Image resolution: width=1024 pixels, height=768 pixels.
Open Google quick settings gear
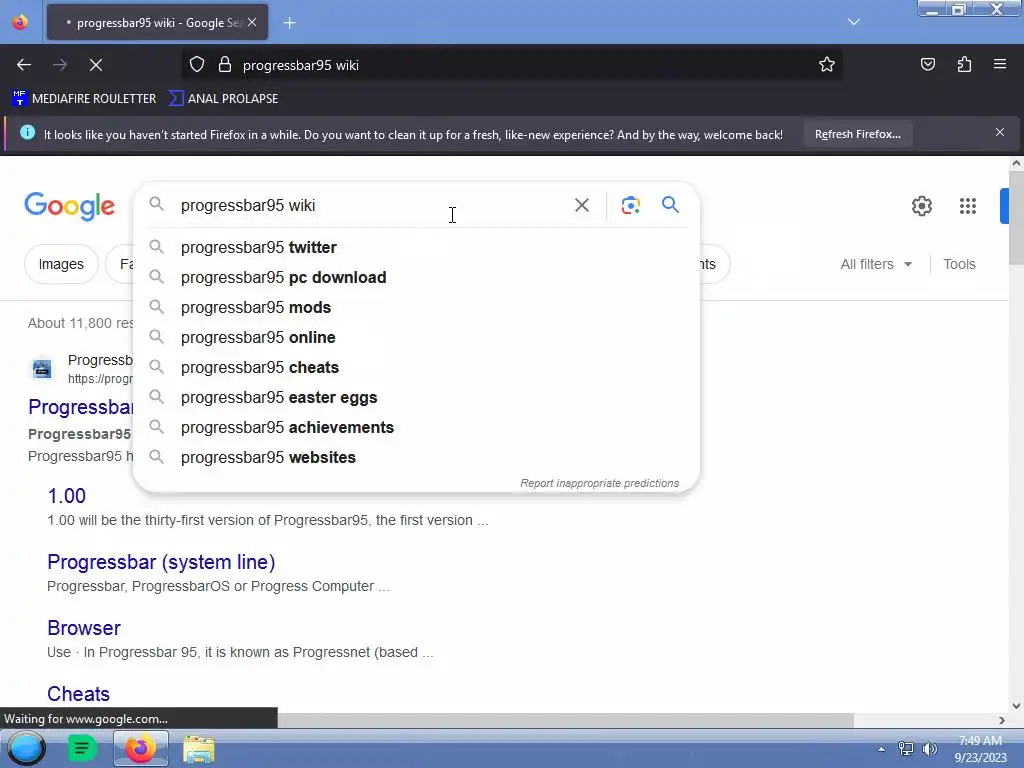(x=921, y=206)
